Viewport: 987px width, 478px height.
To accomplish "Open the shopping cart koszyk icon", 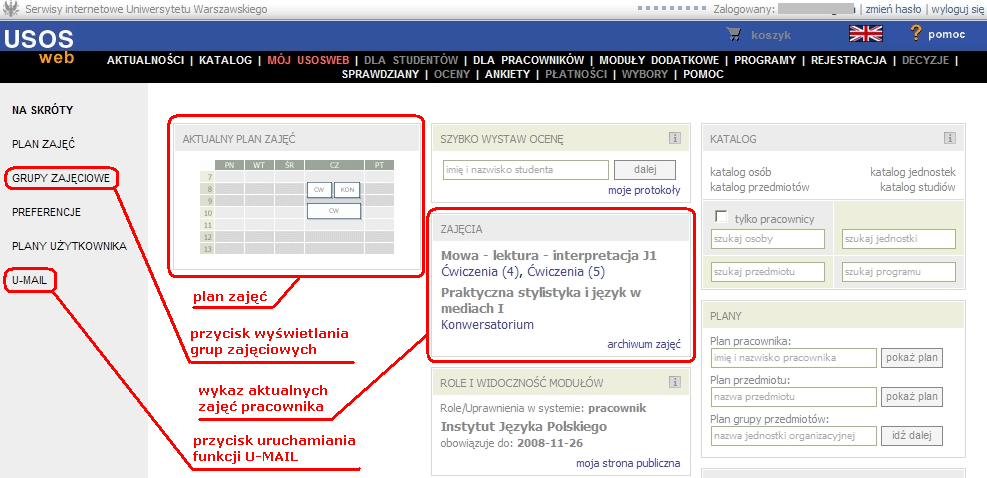I will tap(733, 34).
